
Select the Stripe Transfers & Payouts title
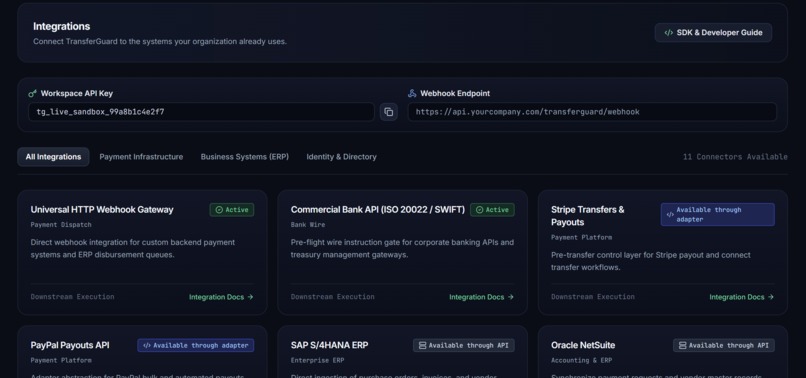point(588,216)
